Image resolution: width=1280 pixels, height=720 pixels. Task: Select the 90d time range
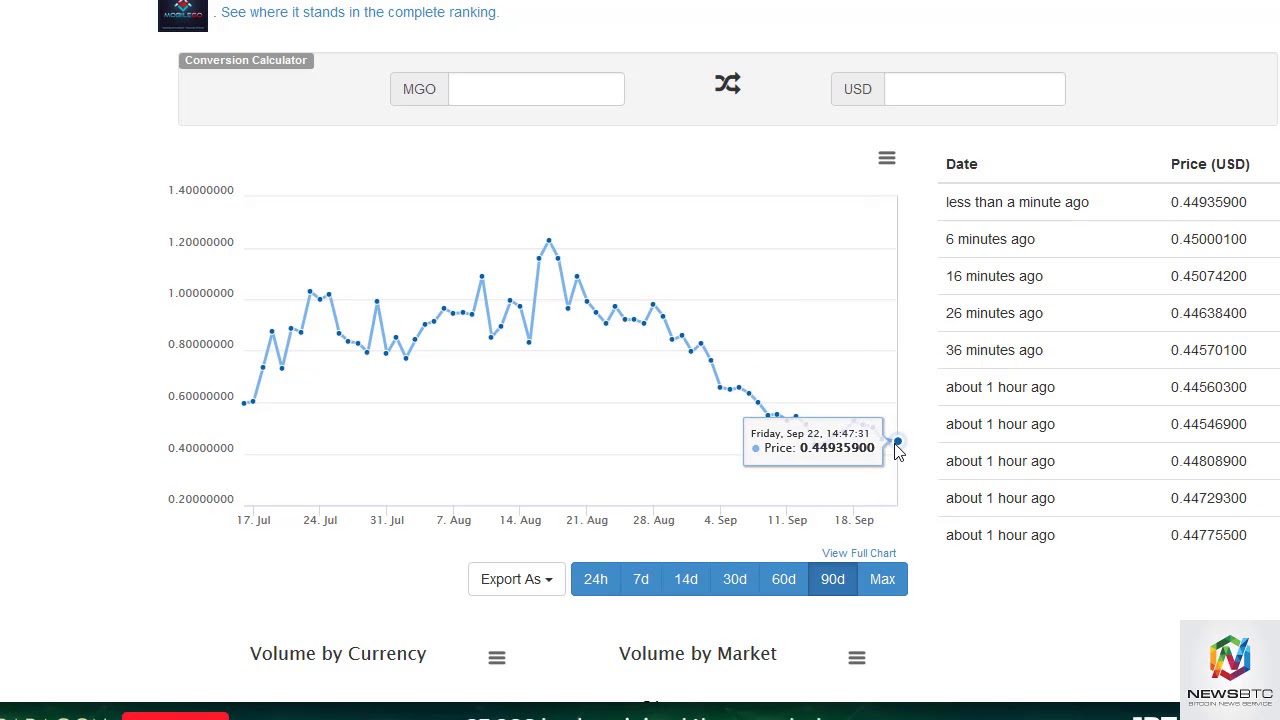pos(833,579)
